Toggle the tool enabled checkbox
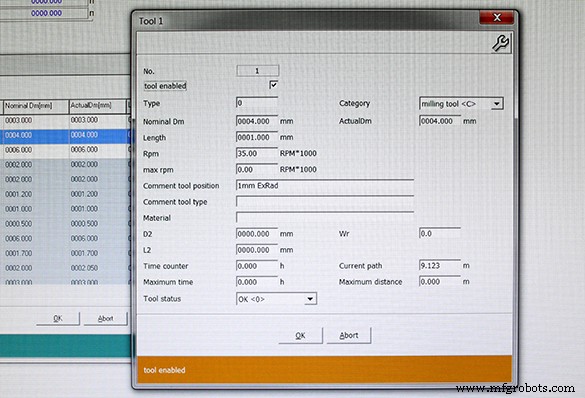 273,85
